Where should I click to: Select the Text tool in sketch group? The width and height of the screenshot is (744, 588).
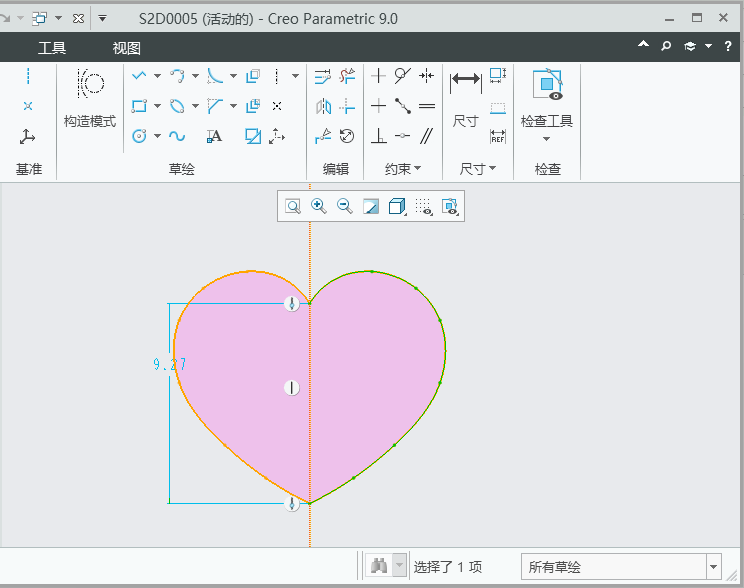(214, 136)
